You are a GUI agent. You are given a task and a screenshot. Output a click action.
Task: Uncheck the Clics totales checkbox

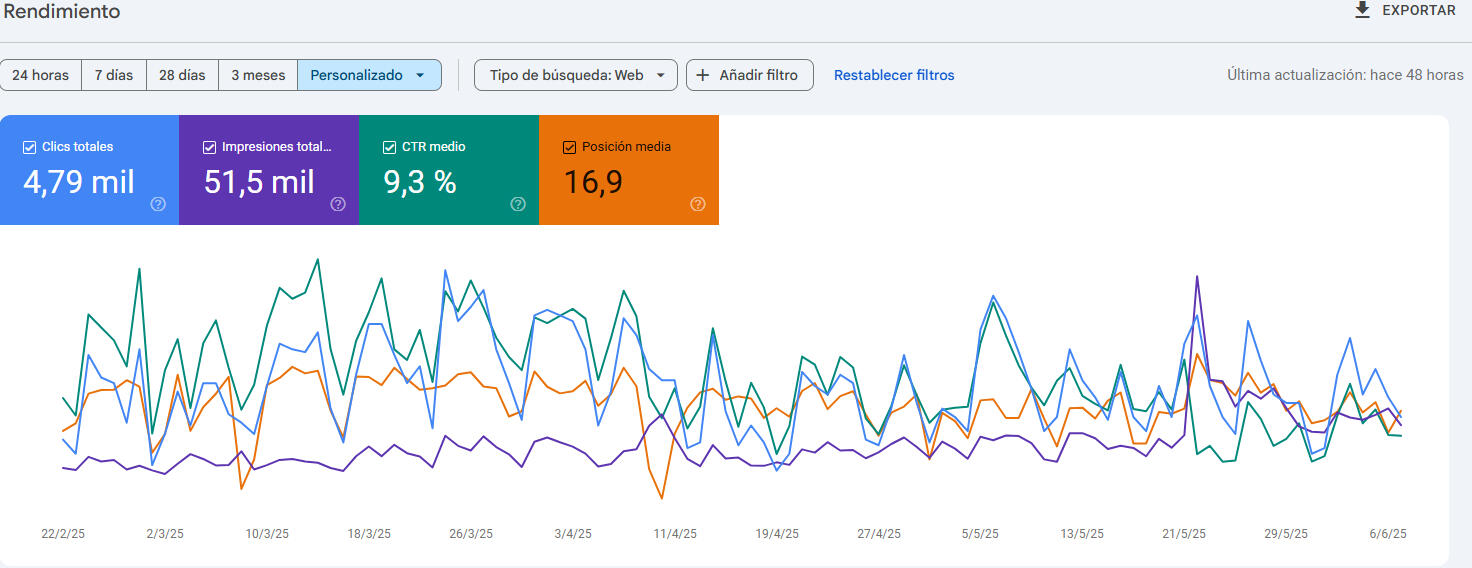coord(29,147)
